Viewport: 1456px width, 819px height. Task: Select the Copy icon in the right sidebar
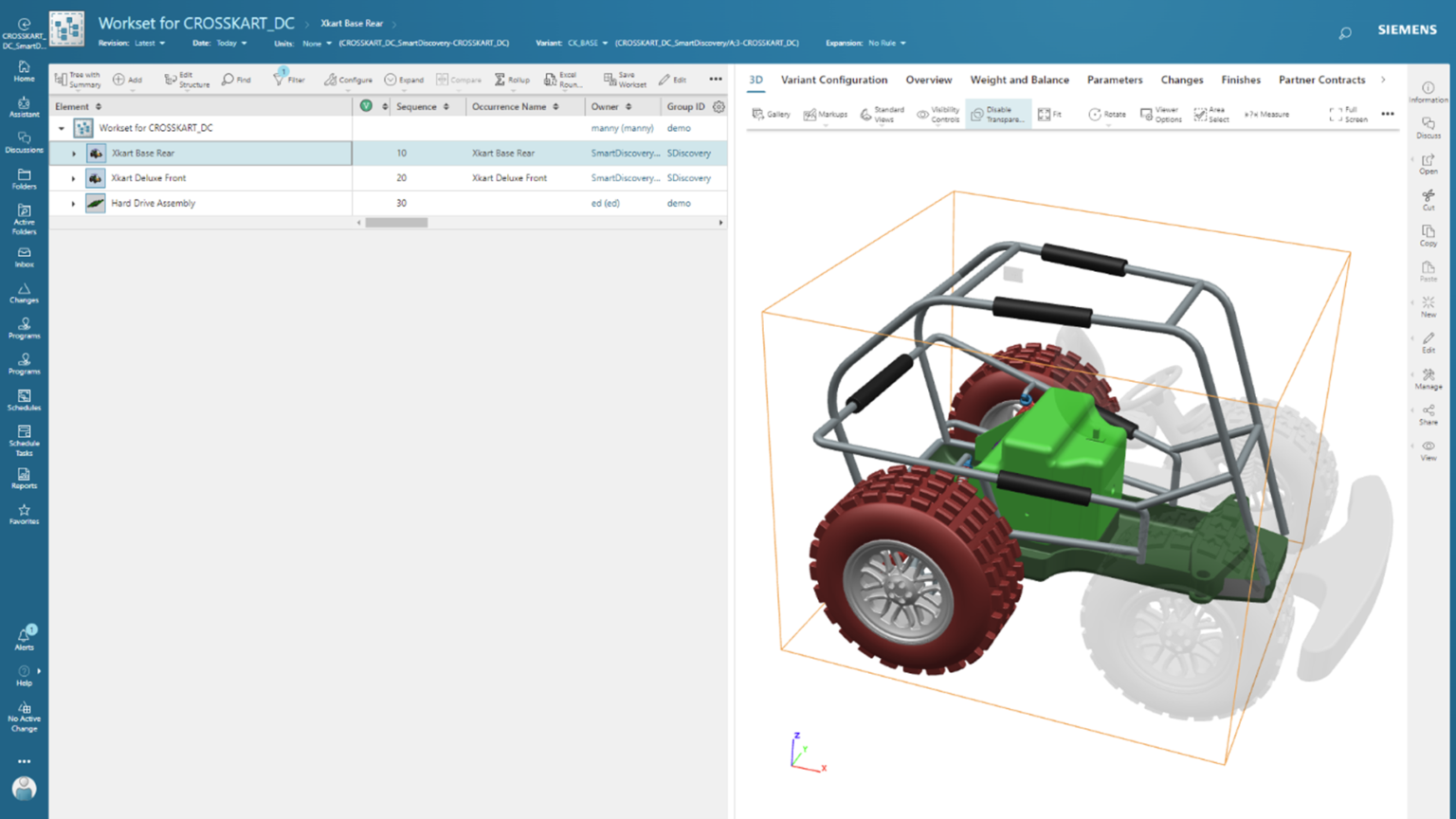1428,235
